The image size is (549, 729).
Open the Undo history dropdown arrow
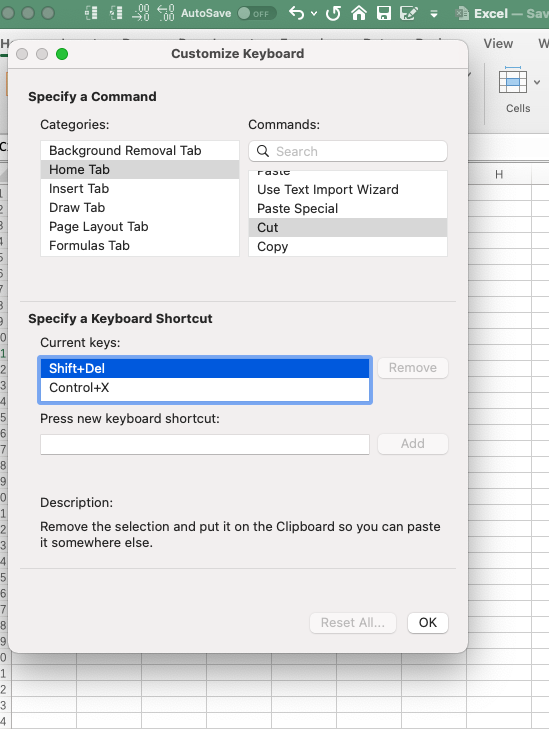314,13
